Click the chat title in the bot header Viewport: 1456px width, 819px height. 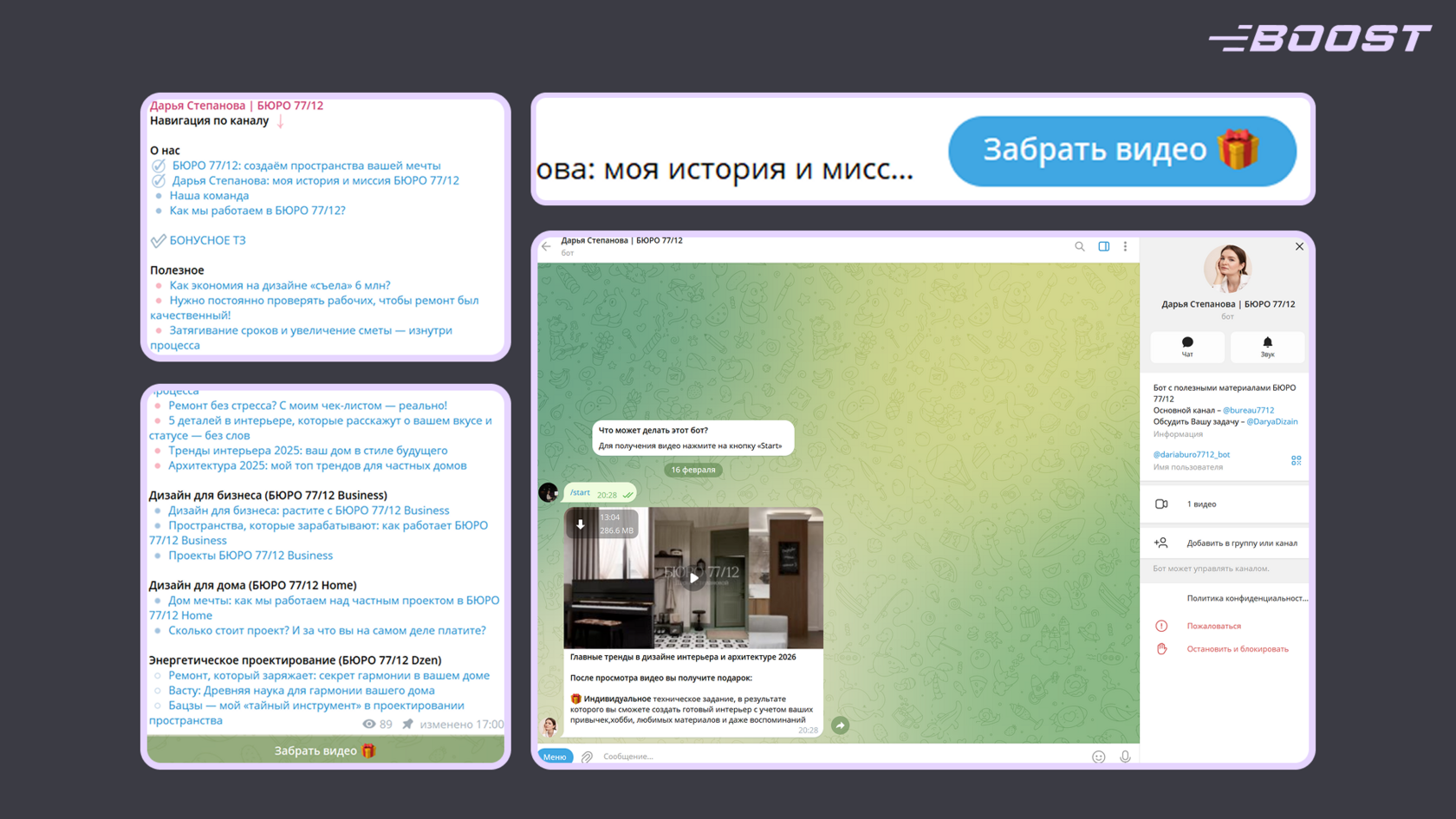pyautogui.click(x=621, y=241)
